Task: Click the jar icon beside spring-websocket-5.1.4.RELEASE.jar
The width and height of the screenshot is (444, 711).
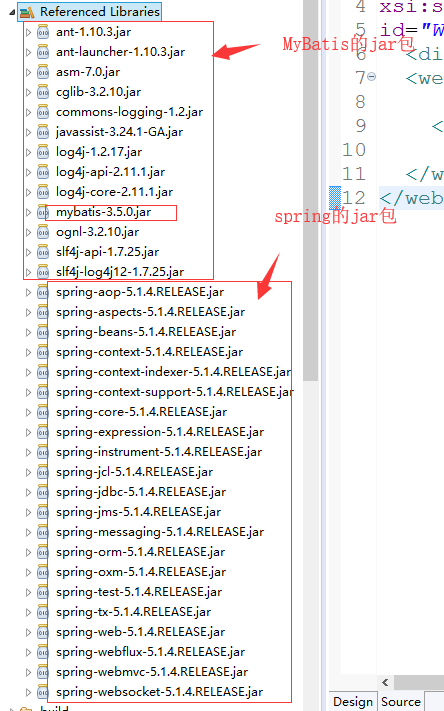Action: click(43, 692)
